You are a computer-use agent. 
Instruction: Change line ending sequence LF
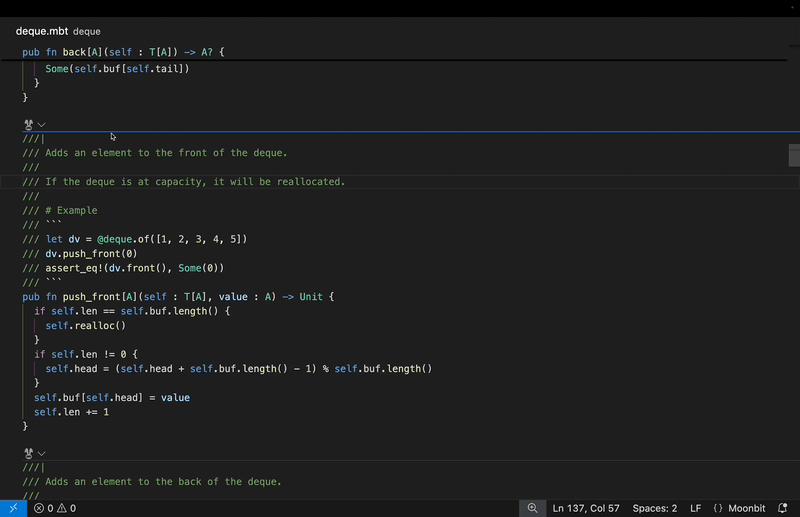pyautogui.click(x=695, y=508)
